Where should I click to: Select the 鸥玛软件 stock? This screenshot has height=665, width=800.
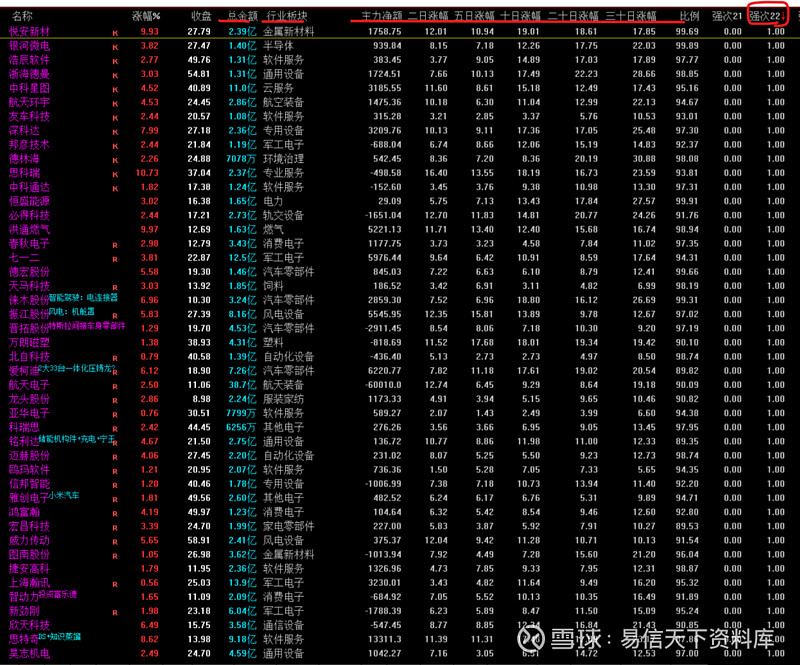(30, 470)
